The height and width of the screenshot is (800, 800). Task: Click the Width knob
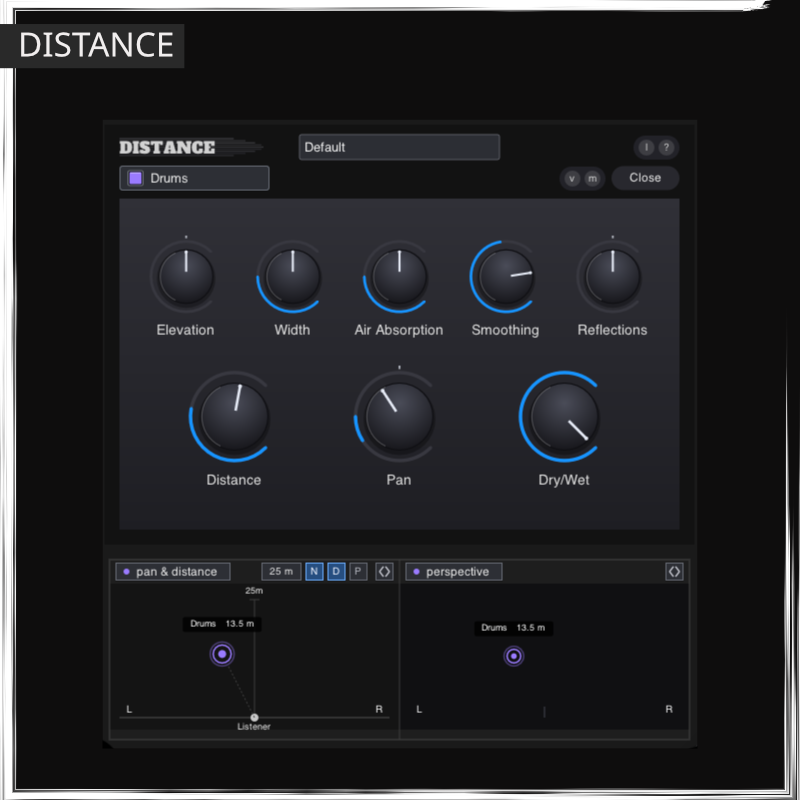point(292,277)
